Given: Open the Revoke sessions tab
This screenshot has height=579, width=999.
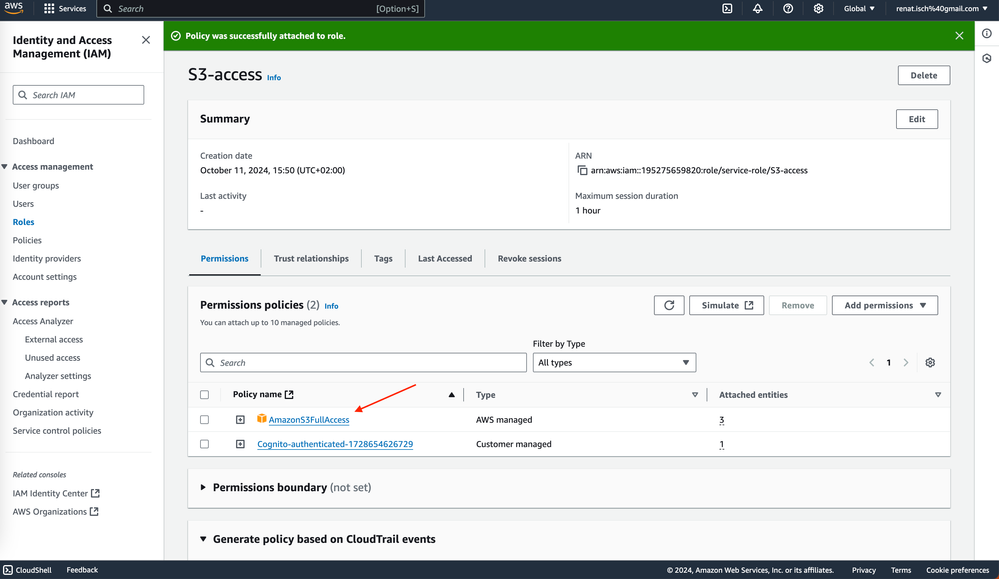Looking at the screenshot, I should click(x=529, y=259).
